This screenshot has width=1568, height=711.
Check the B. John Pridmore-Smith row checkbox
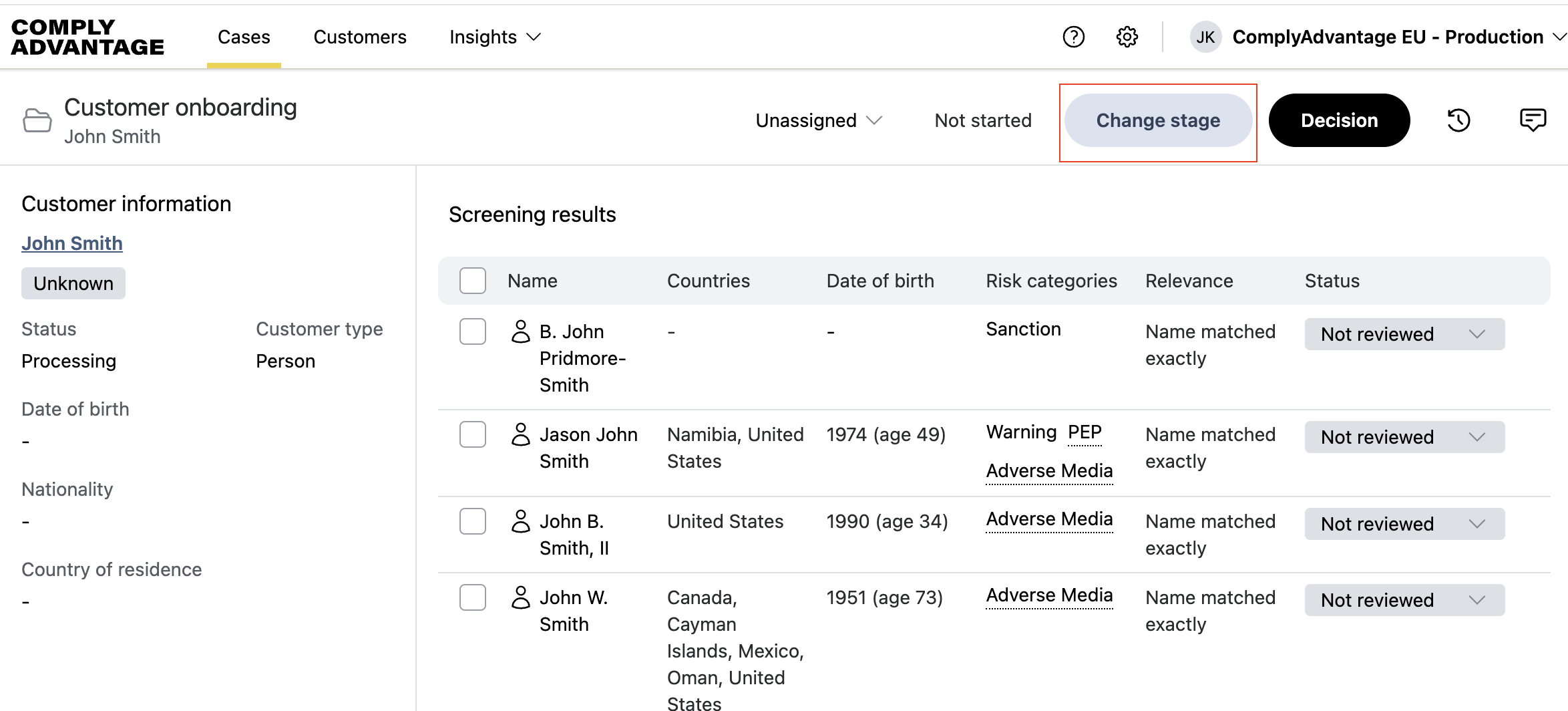472,331
